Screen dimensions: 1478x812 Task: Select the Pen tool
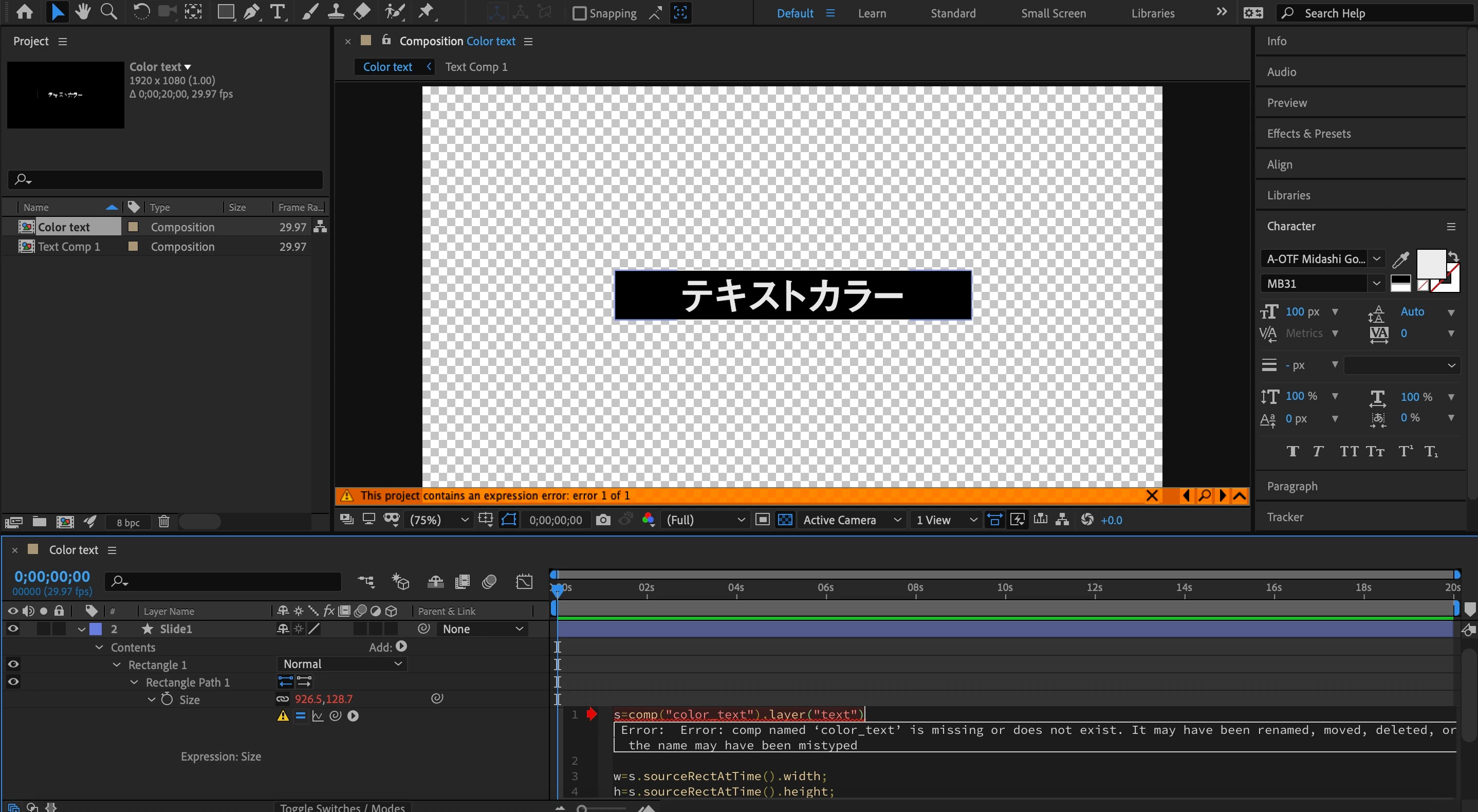pos(251,11)
